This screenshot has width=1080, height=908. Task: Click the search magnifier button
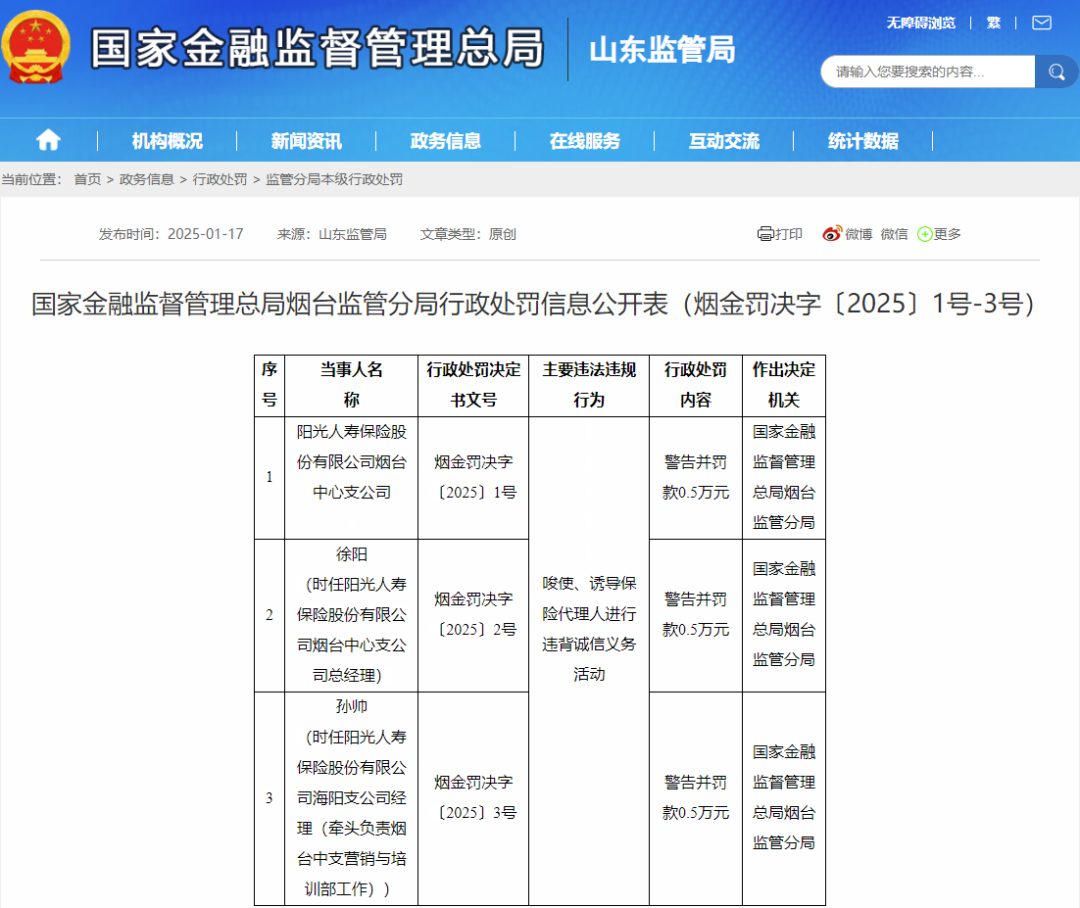pos(1056,72)
